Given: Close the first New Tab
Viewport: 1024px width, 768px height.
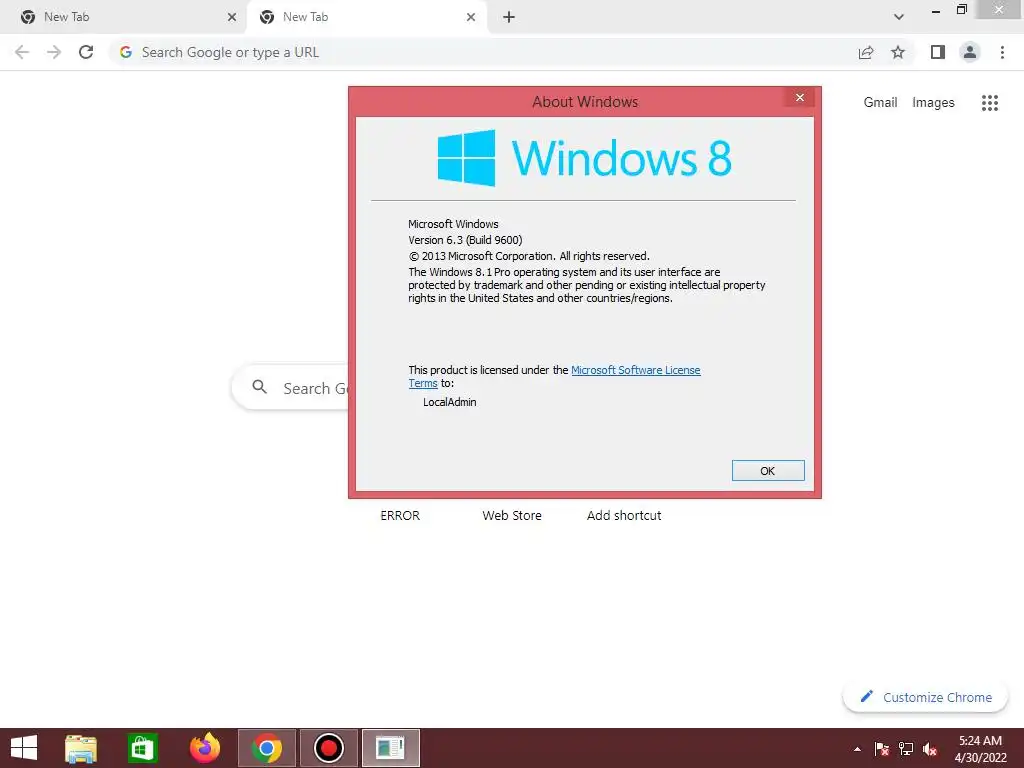Looking at the screenshot, I should [232, 17].
